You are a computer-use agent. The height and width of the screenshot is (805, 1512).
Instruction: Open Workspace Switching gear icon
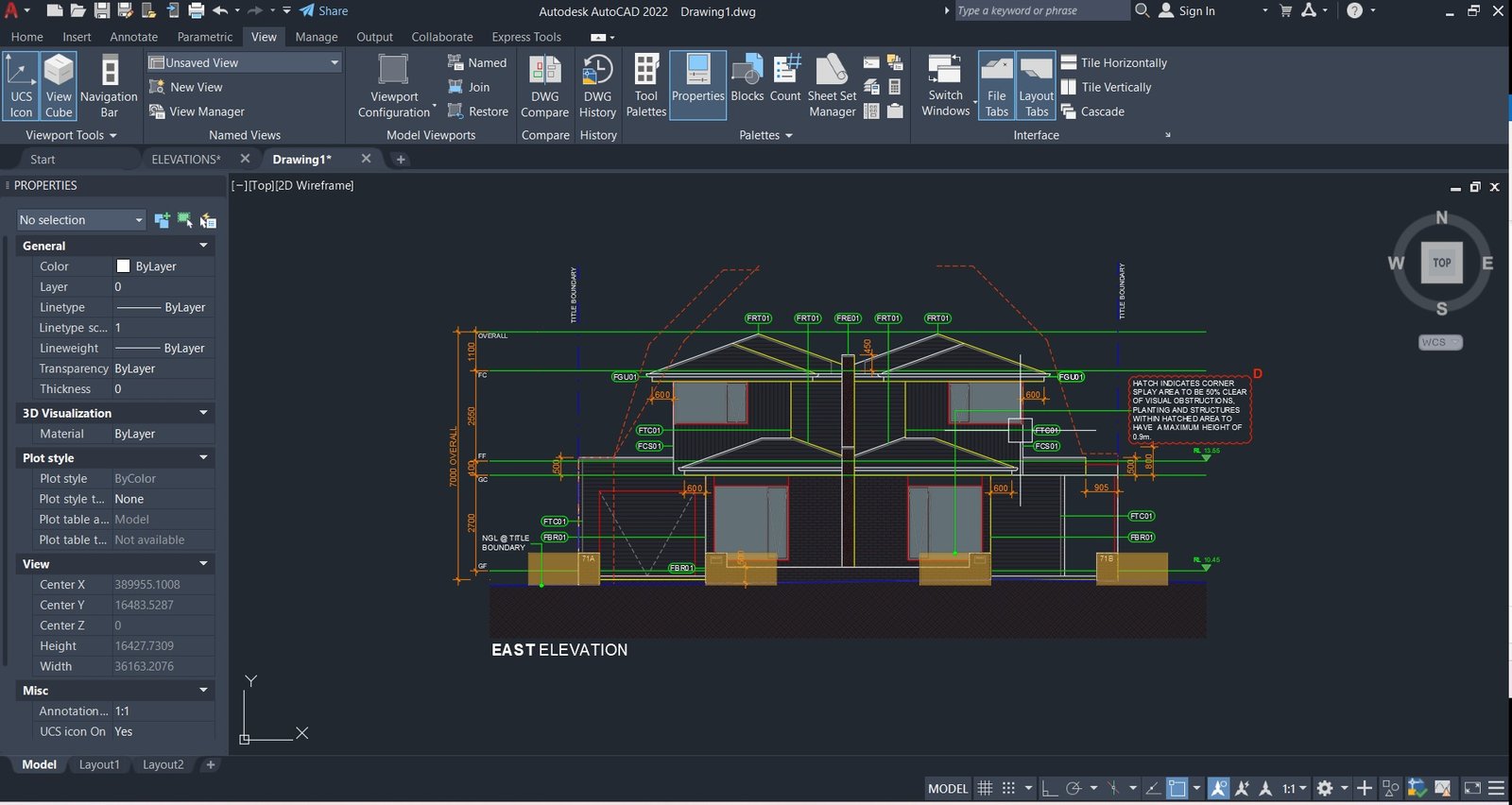pyautogui.click(x=1325, y=788)
